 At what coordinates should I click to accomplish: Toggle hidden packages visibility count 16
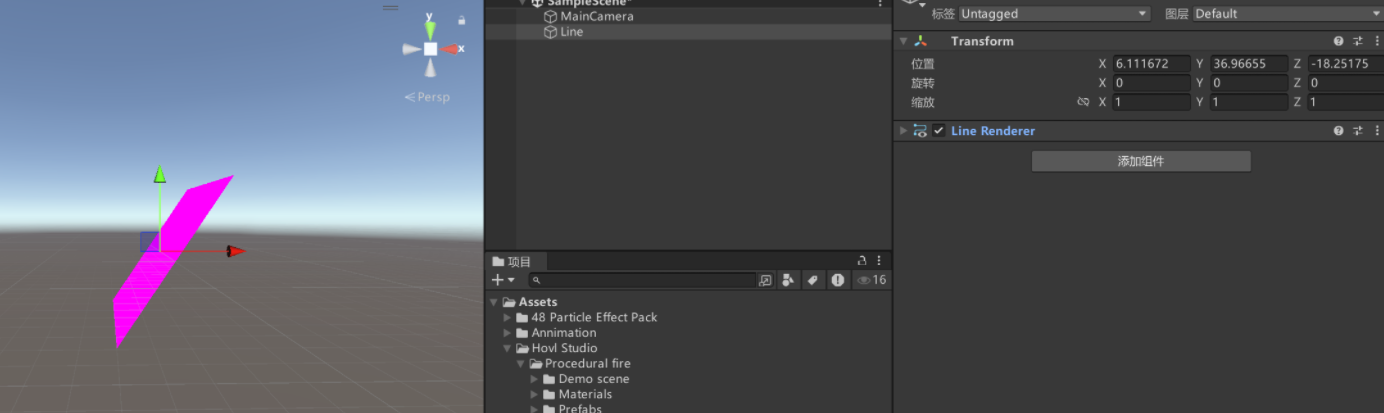click(x=871, y=281)
